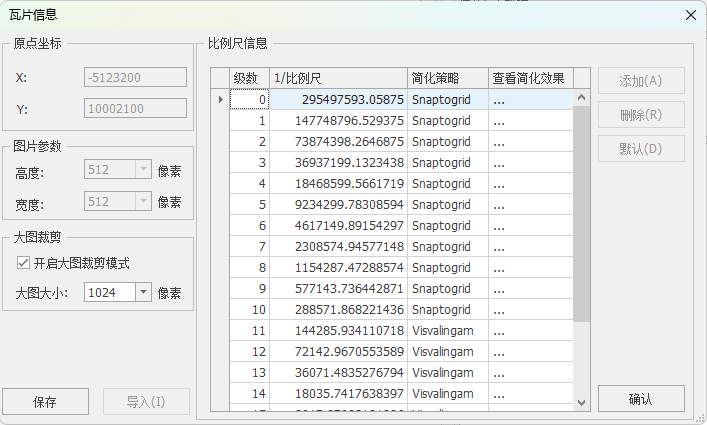Enable the 开启大图裁剪模式 checkbox
707x425 pixels.
(x=24, y=263)
